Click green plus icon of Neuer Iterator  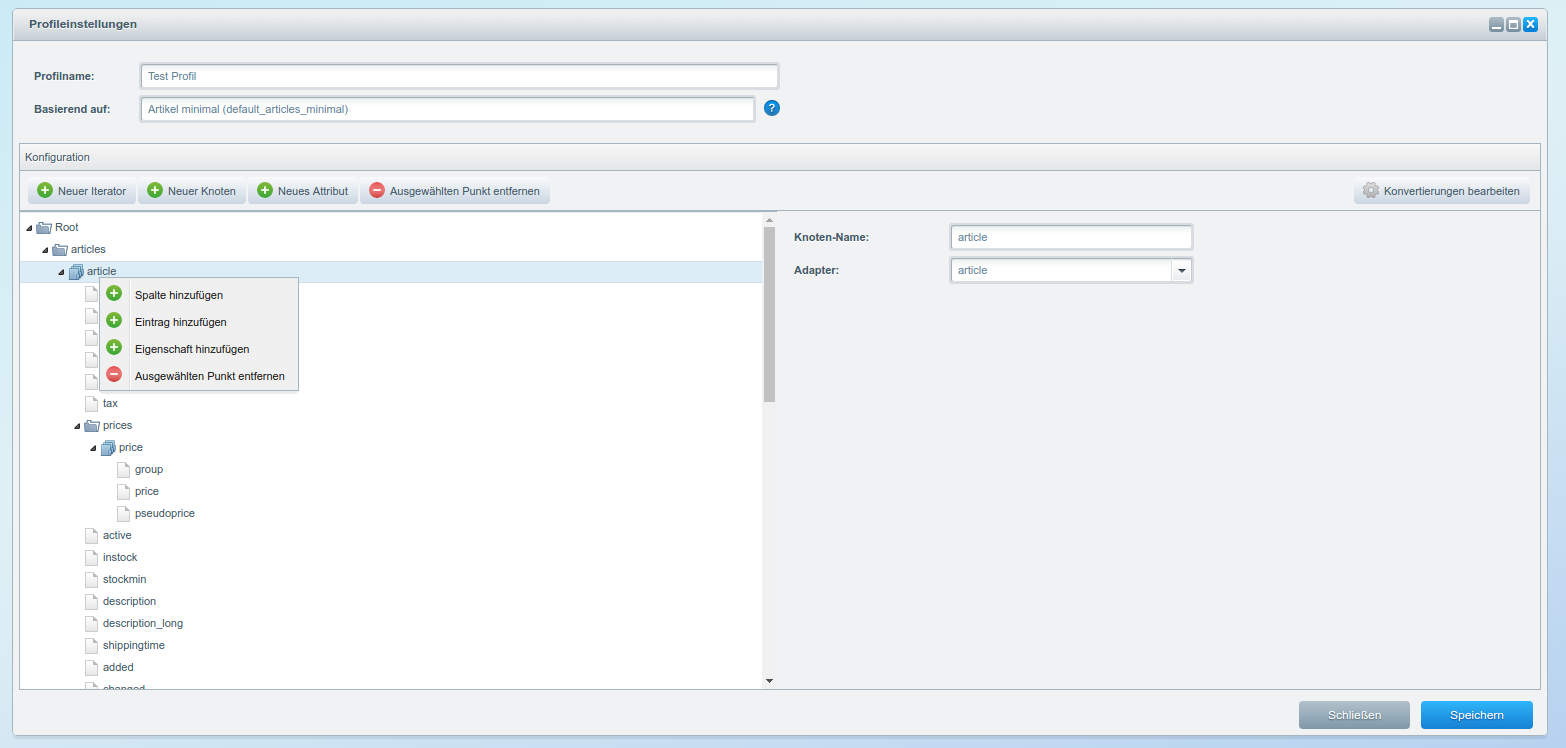click(45, 190)
